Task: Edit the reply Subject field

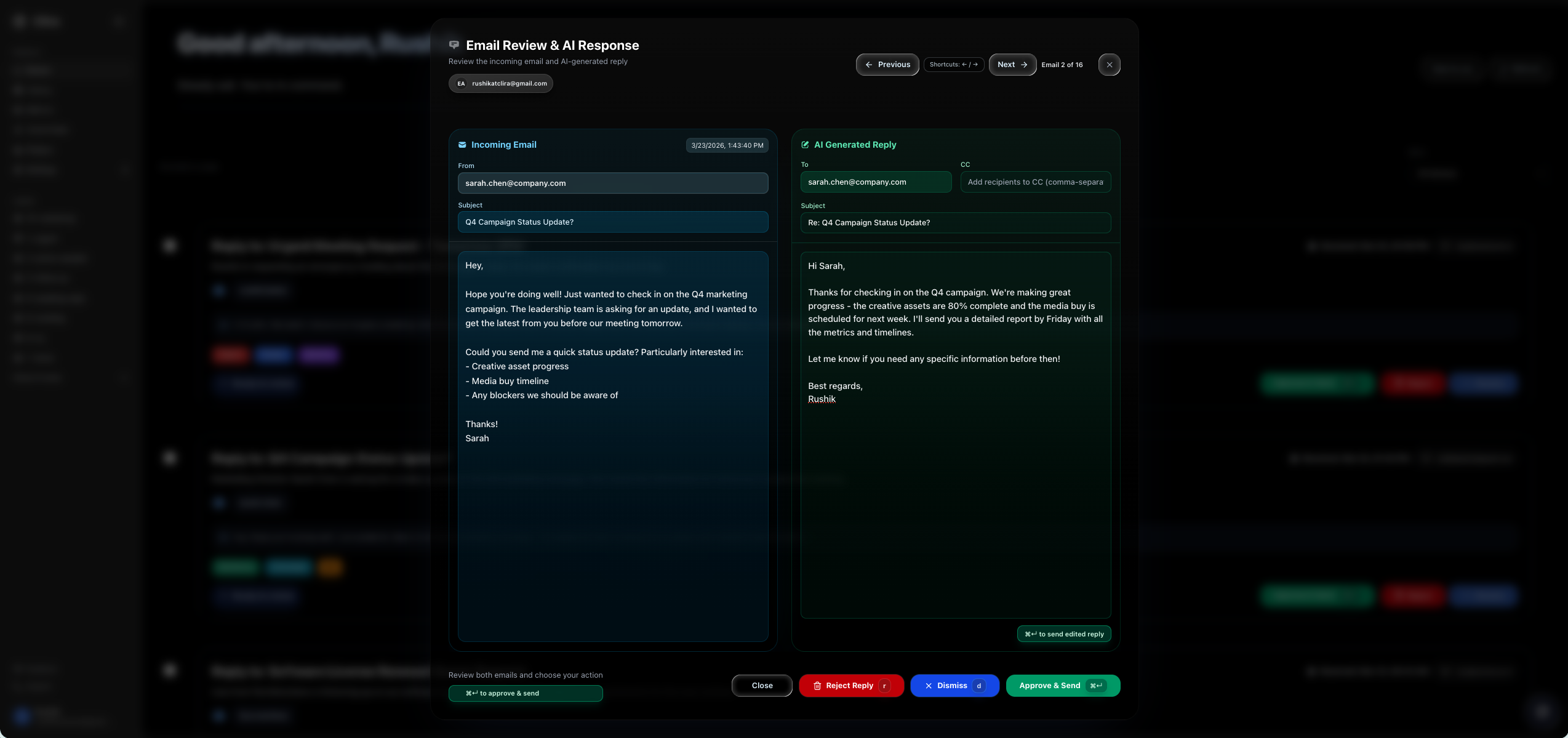Action: (955, 223)
